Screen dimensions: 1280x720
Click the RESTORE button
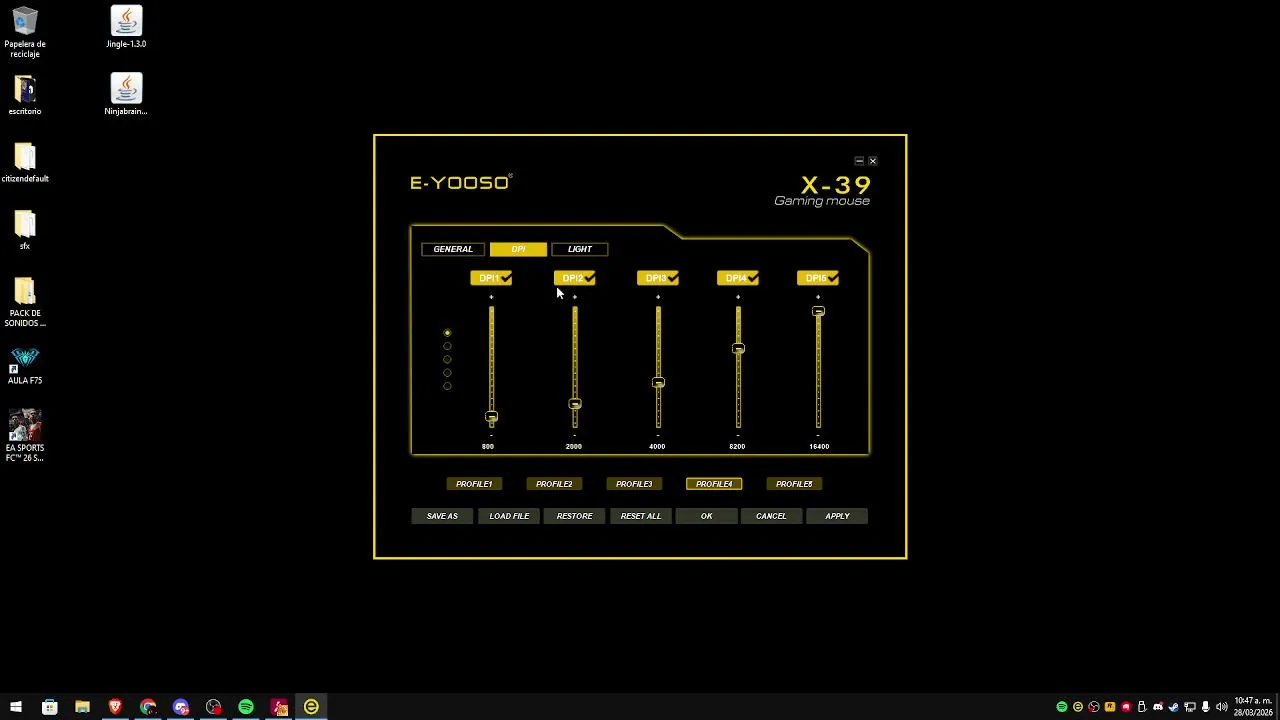coord(575,516)
